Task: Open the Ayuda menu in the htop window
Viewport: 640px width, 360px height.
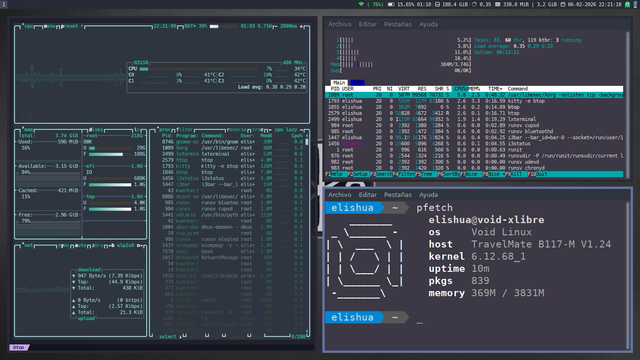Action: coord(428,24)
